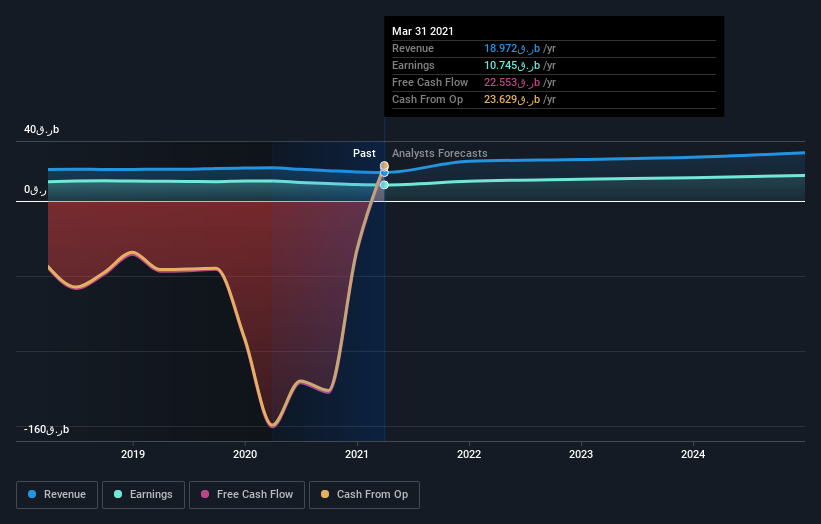
Task: Click the orange Cash From Op legend dot
Action: [x=325, y=494]
